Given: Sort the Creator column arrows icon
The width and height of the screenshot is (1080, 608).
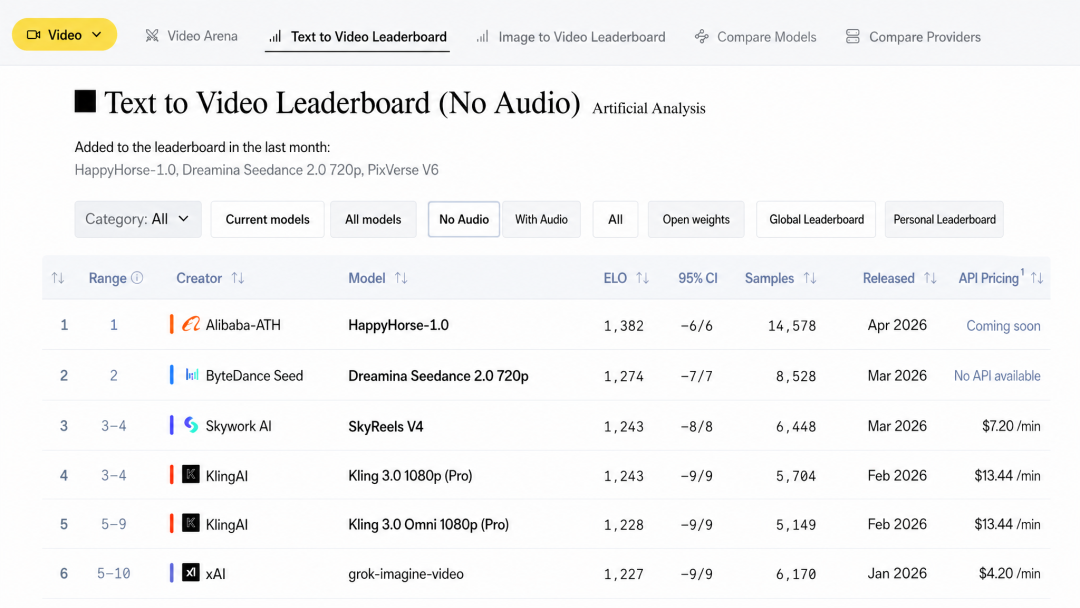Looking at the screenshot, I should tap(238, 278).
